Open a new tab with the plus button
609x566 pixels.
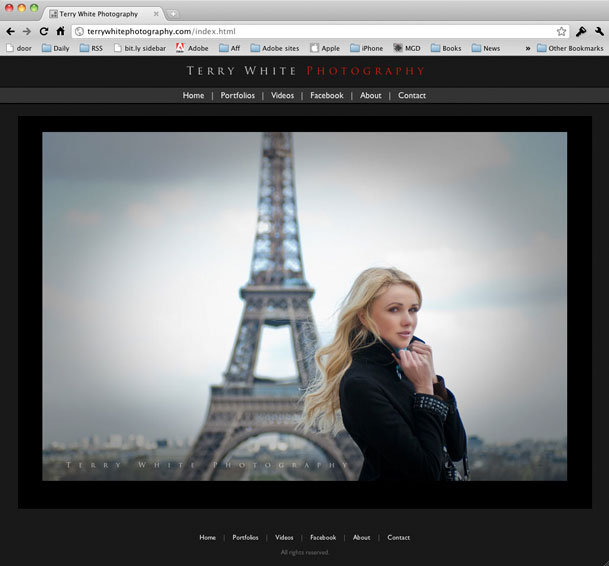coord(172,14)
